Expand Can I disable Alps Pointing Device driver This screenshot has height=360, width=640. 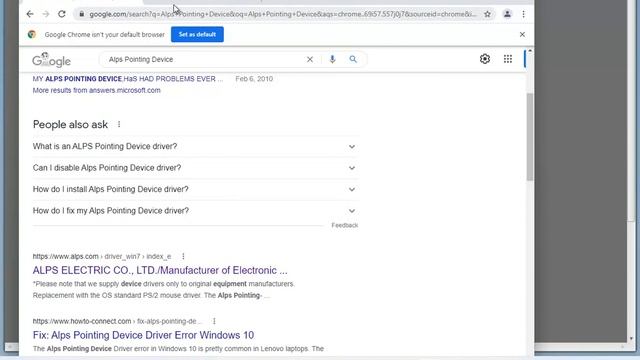[x=195, y=168]
